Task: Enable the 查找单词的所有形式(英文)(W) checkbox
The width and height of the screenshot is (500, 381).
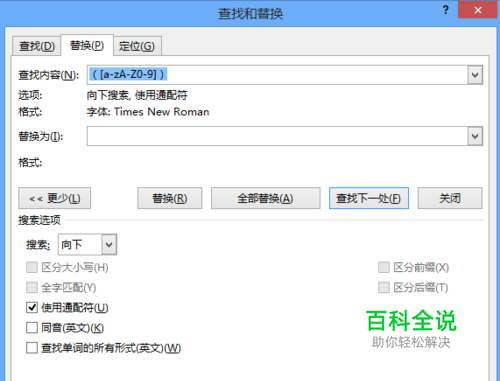Action: tap(32, 348)
